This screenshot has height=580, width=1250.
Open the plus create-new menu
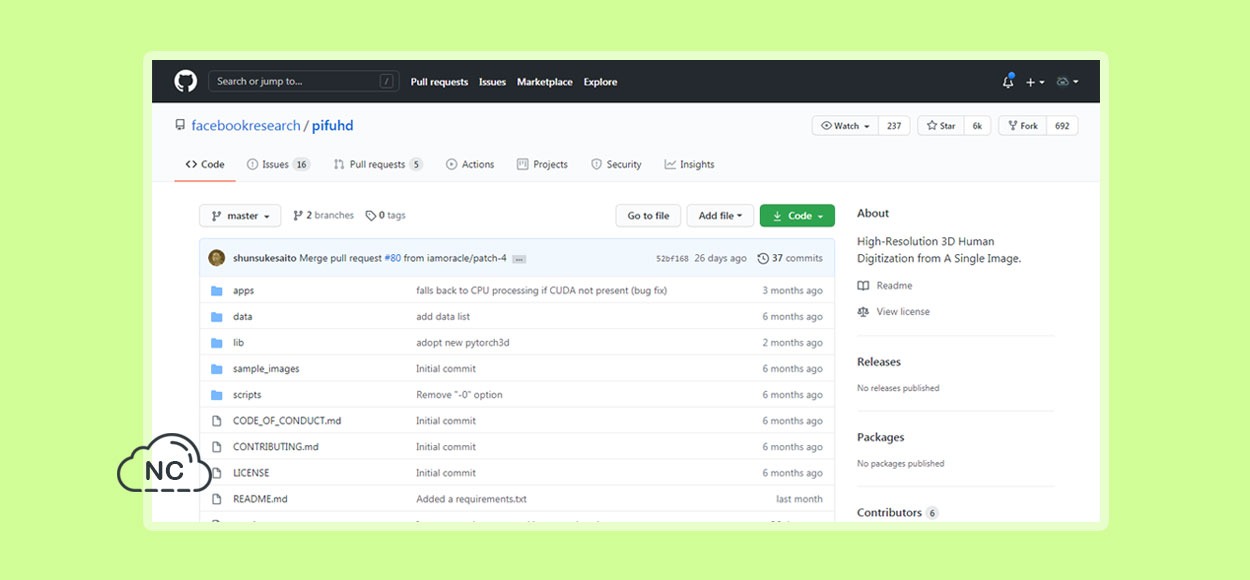tap(1035, 82)
